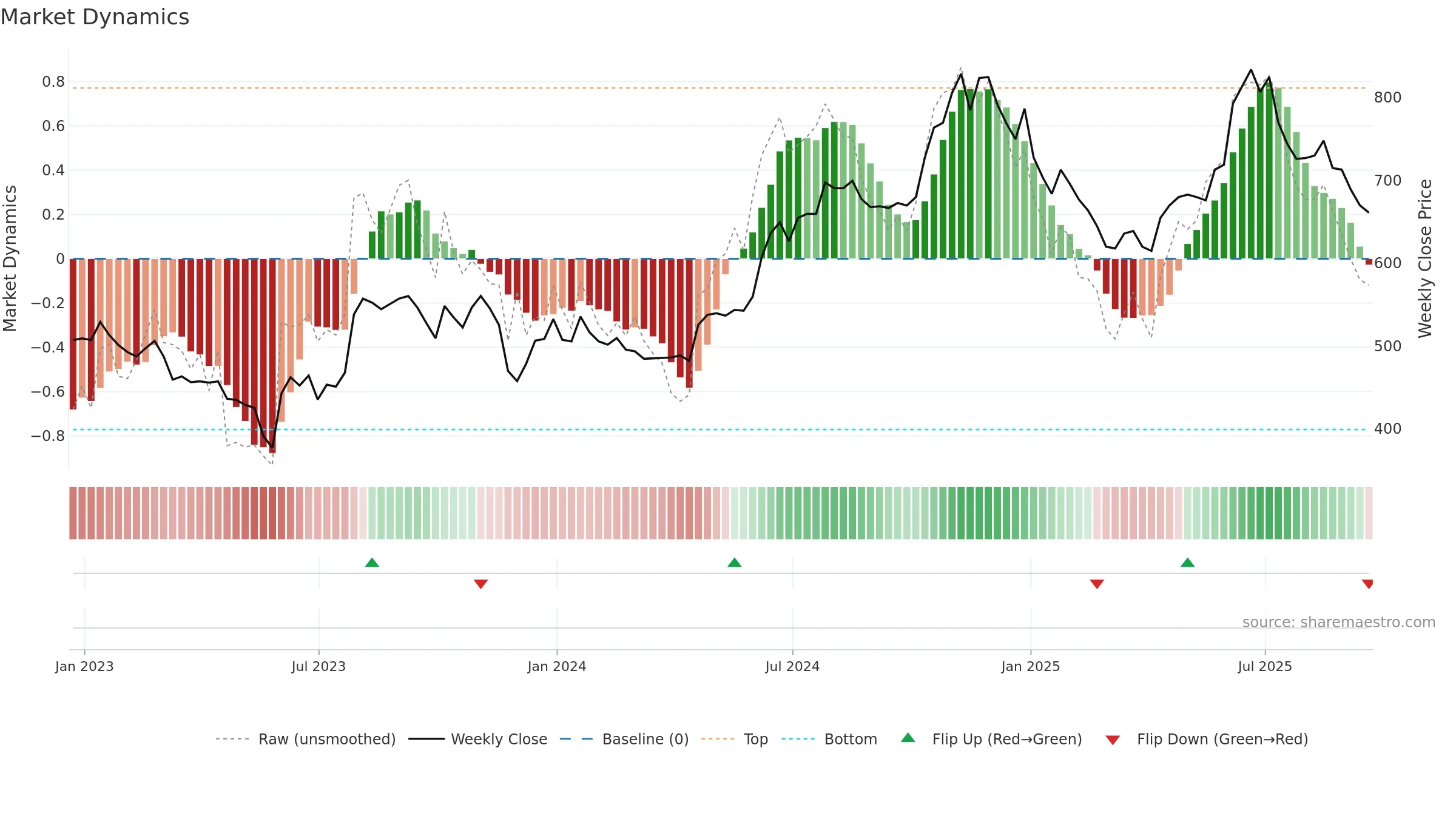Select the green flip-up marker near May 2024
This screenshot has width=1456, height=819.
[735, 562]
